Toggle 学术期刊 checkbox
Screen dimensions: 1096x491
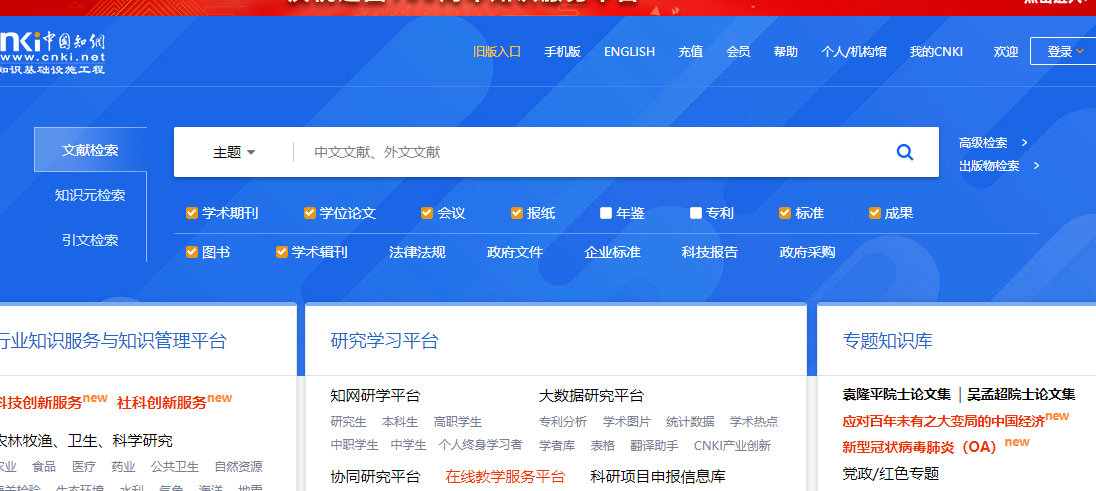(192, 213)
